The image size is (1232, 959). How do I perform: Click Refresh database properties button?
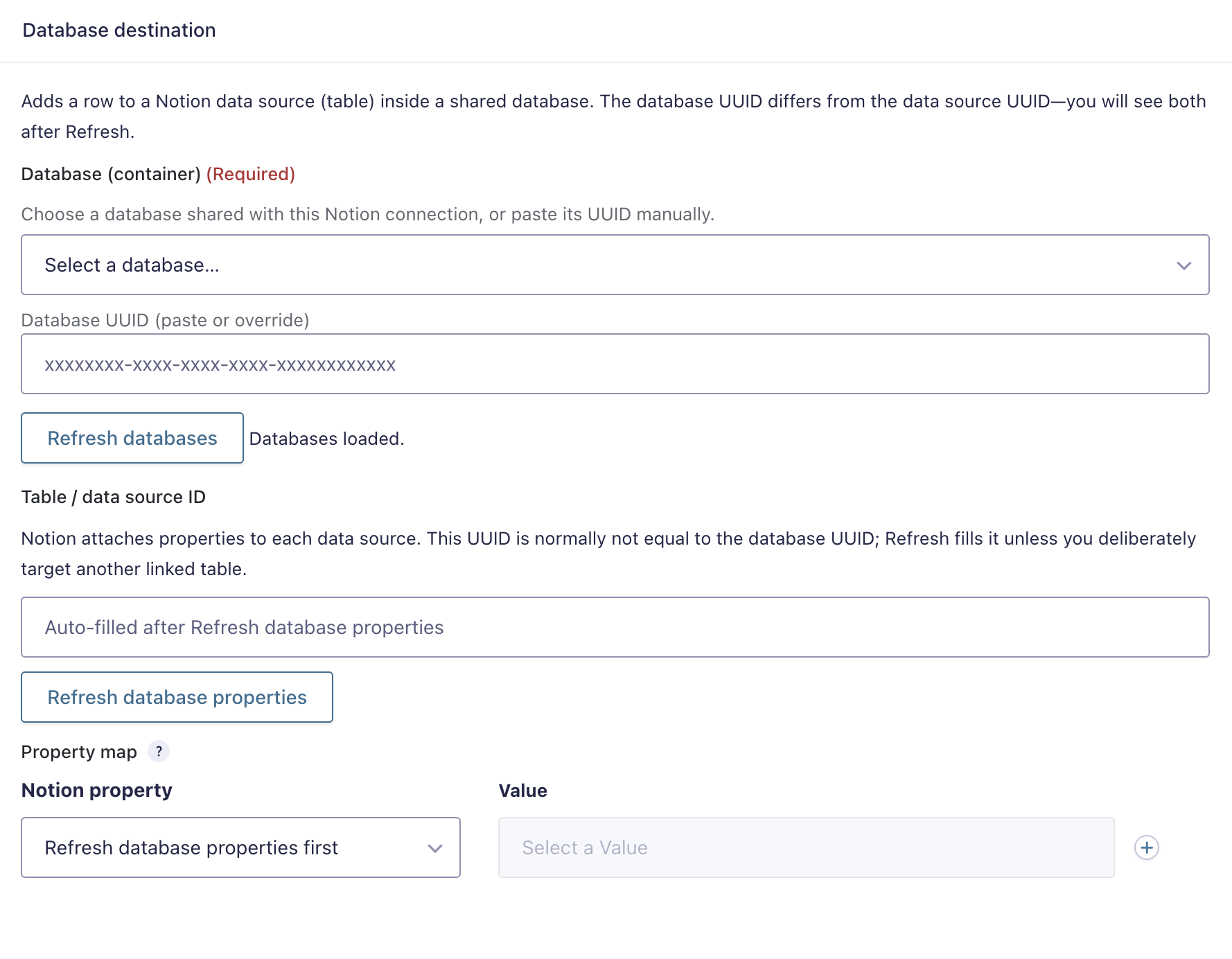coord(177,697)
